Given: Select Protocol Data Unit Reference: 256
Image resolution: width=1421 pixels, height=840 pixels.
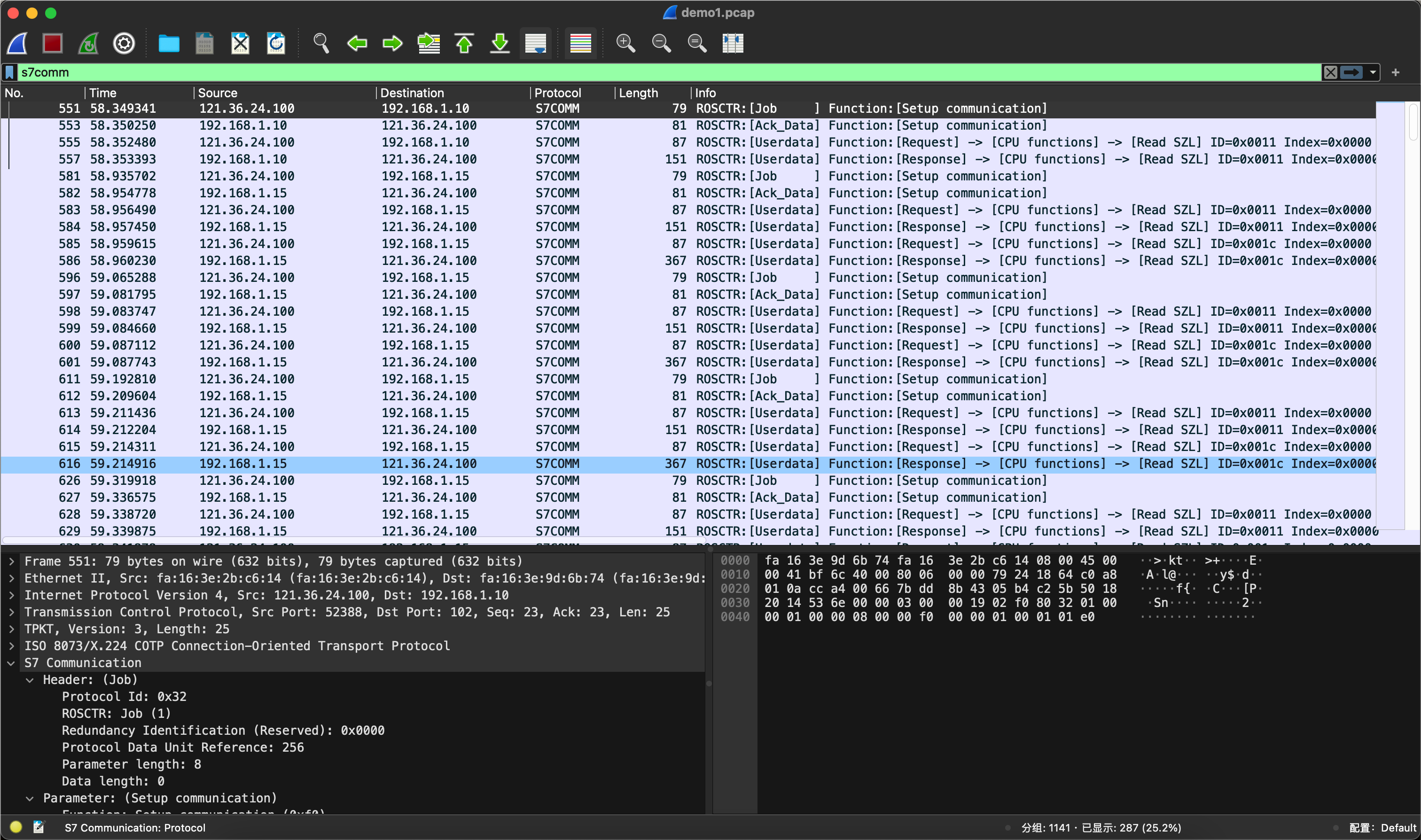Looking at the screenshot, I should click(183, 748).
